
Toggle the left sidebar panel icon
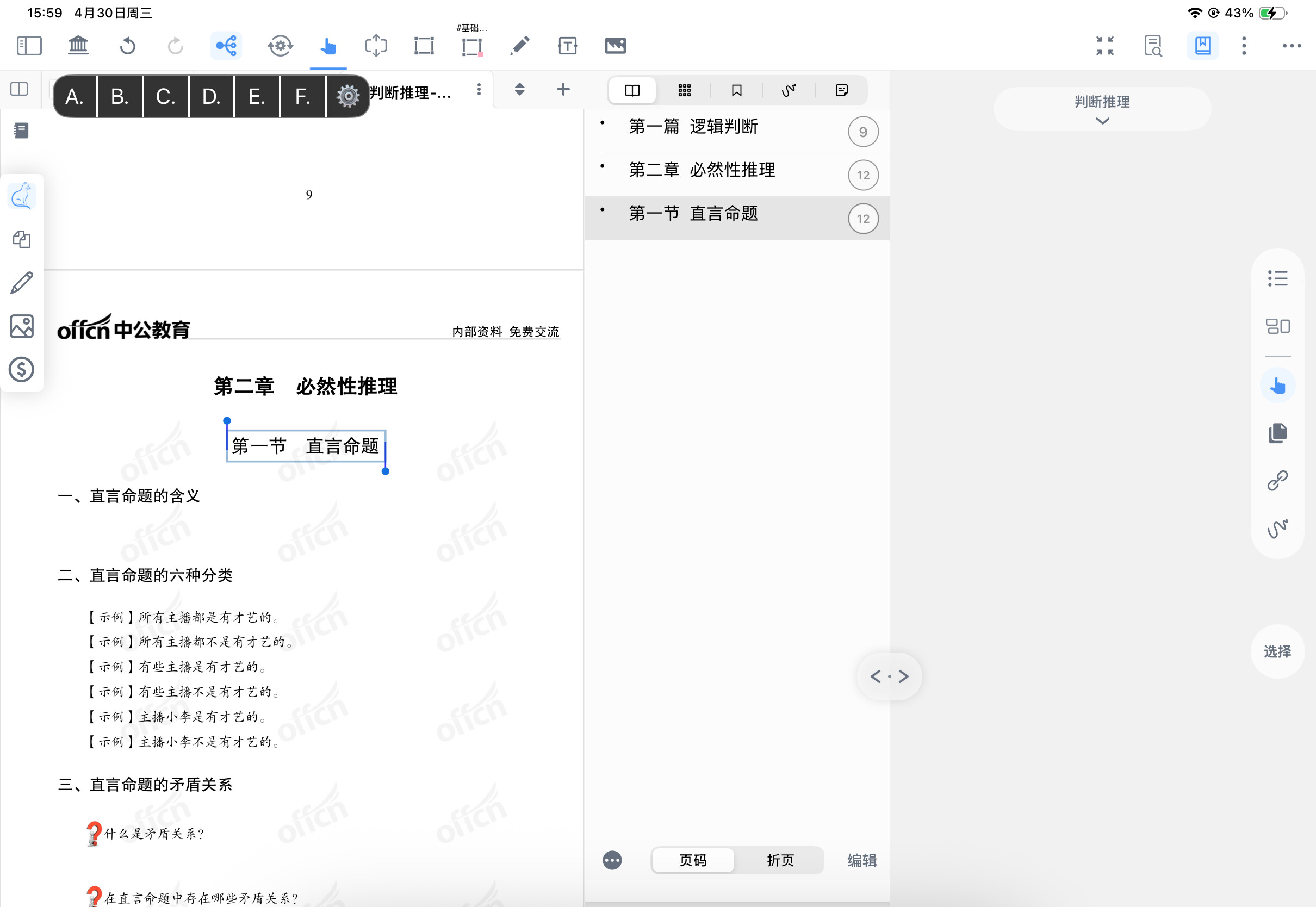(29, 46)
